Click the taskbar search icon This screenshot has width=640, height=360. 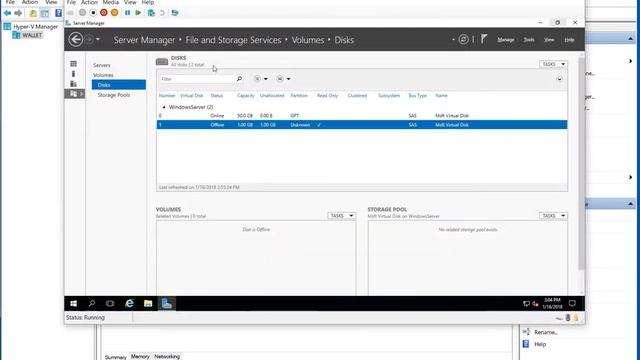click(x=92, y=304)
